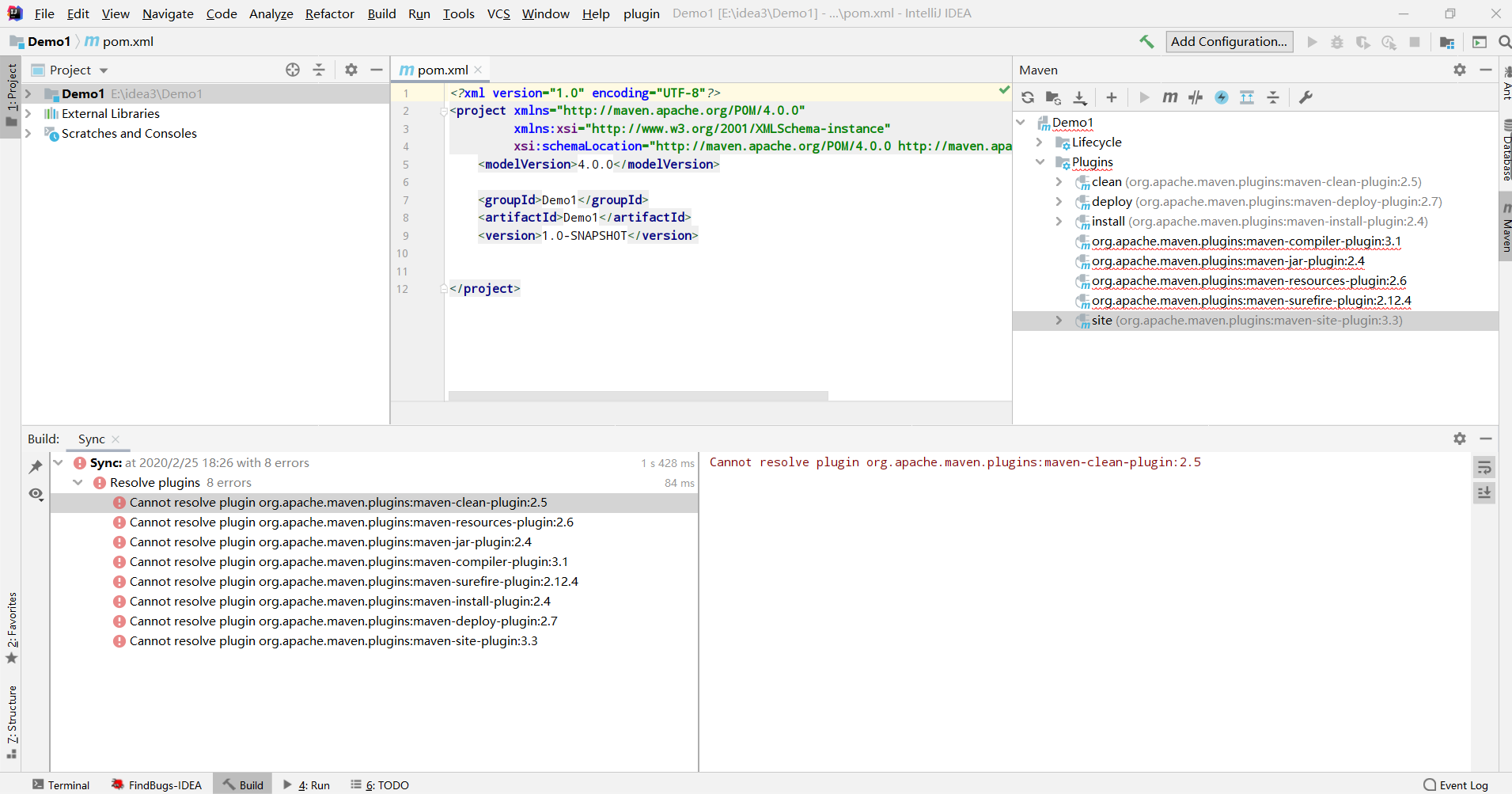The width and height of the screenshot is (1512, 794).
Task: Collapse the Plugins node in Maven
Action: pos(1040,162)
